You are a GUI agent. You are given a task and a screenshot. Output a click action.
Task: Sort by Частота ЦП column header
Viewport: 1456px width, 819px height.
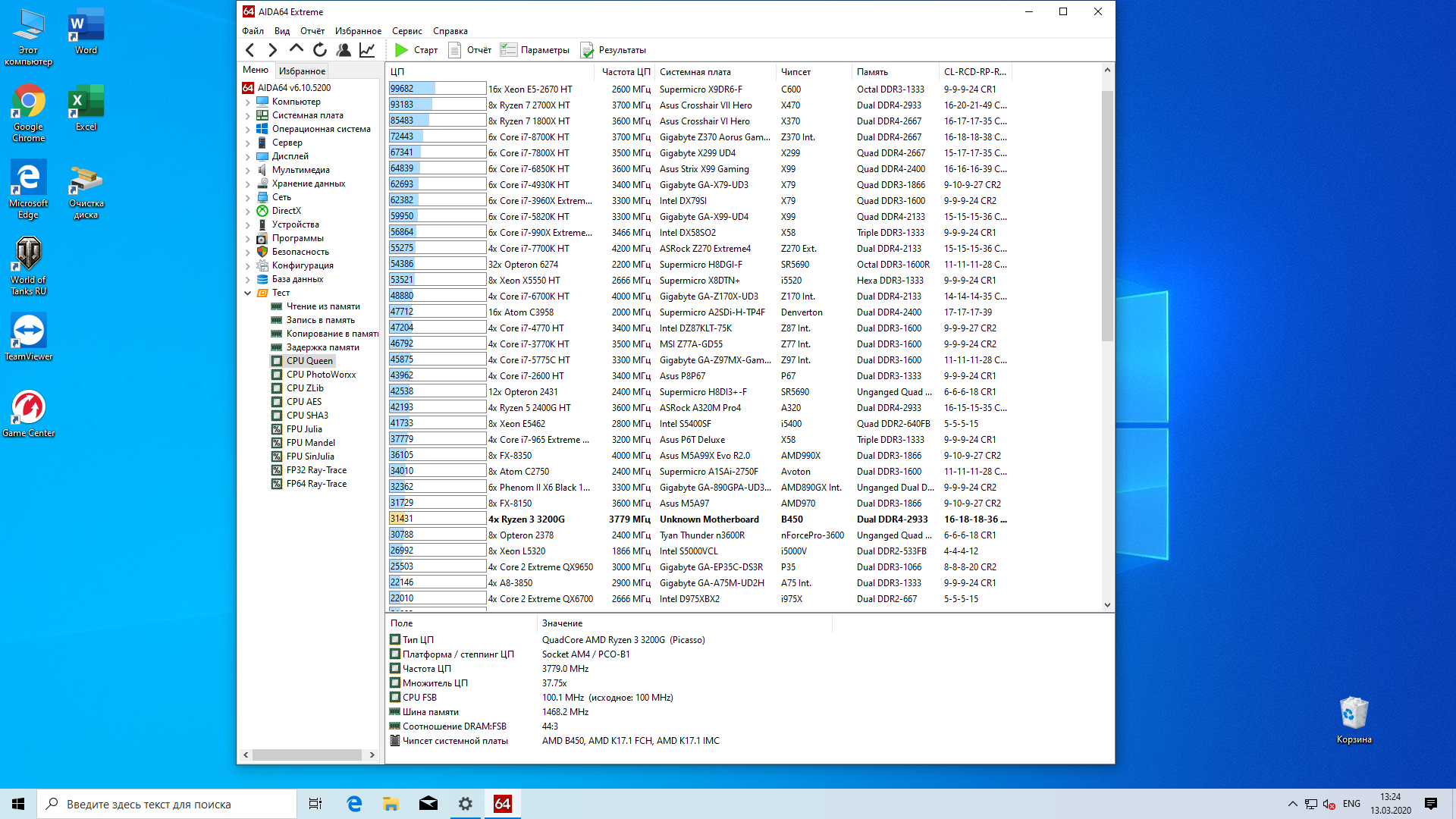pos(626,72)
